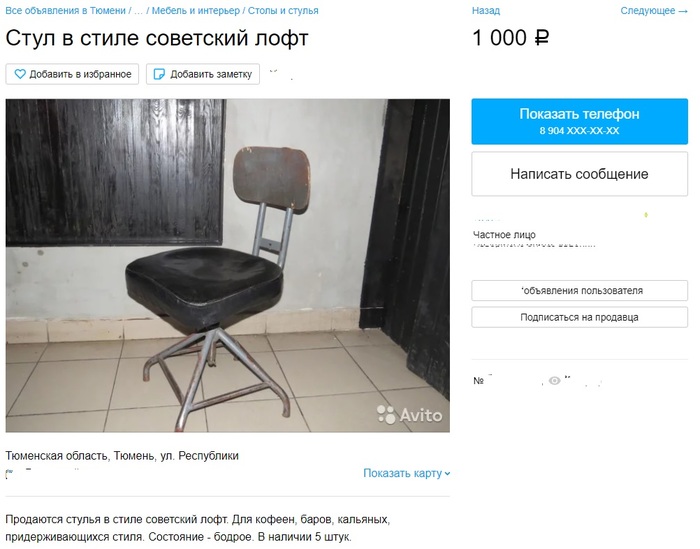Click the listing title Стул в стиле советский лофт
The height and width of the screenshot is (549, 700).
[157, 38]
